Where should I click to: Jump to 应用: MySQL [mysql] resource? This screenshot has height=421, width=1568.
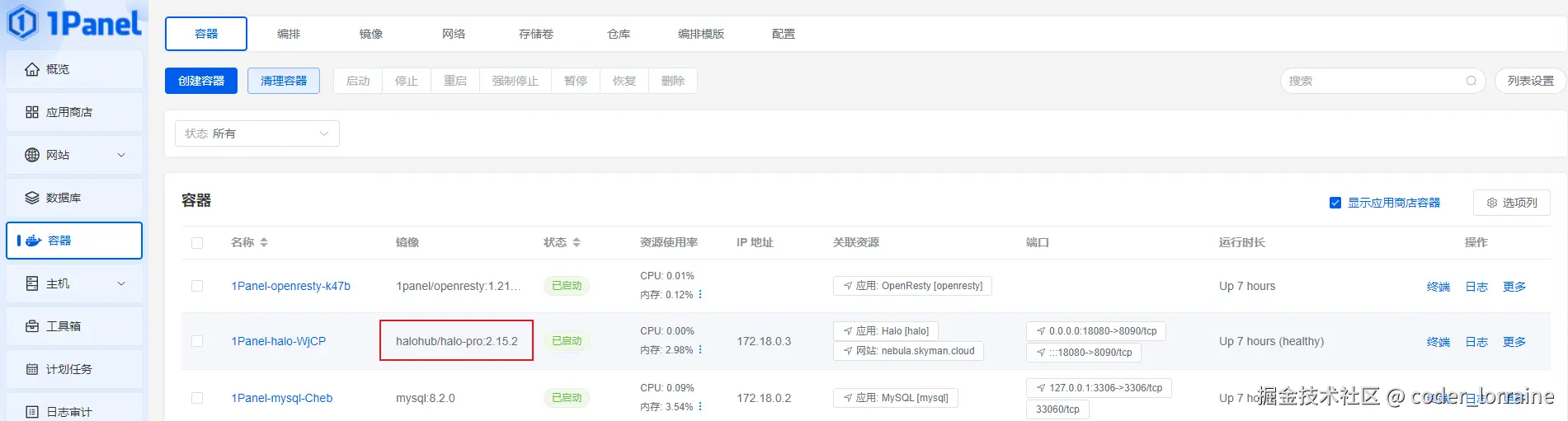coord(895,398)
